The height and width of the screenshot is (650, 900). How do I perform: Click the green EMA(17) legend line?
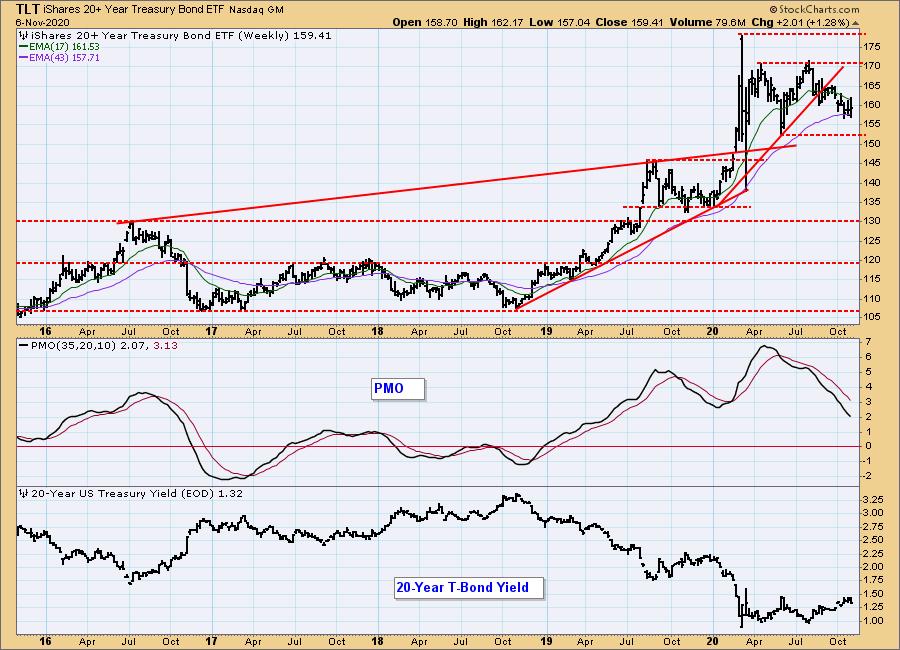point(23,47)
